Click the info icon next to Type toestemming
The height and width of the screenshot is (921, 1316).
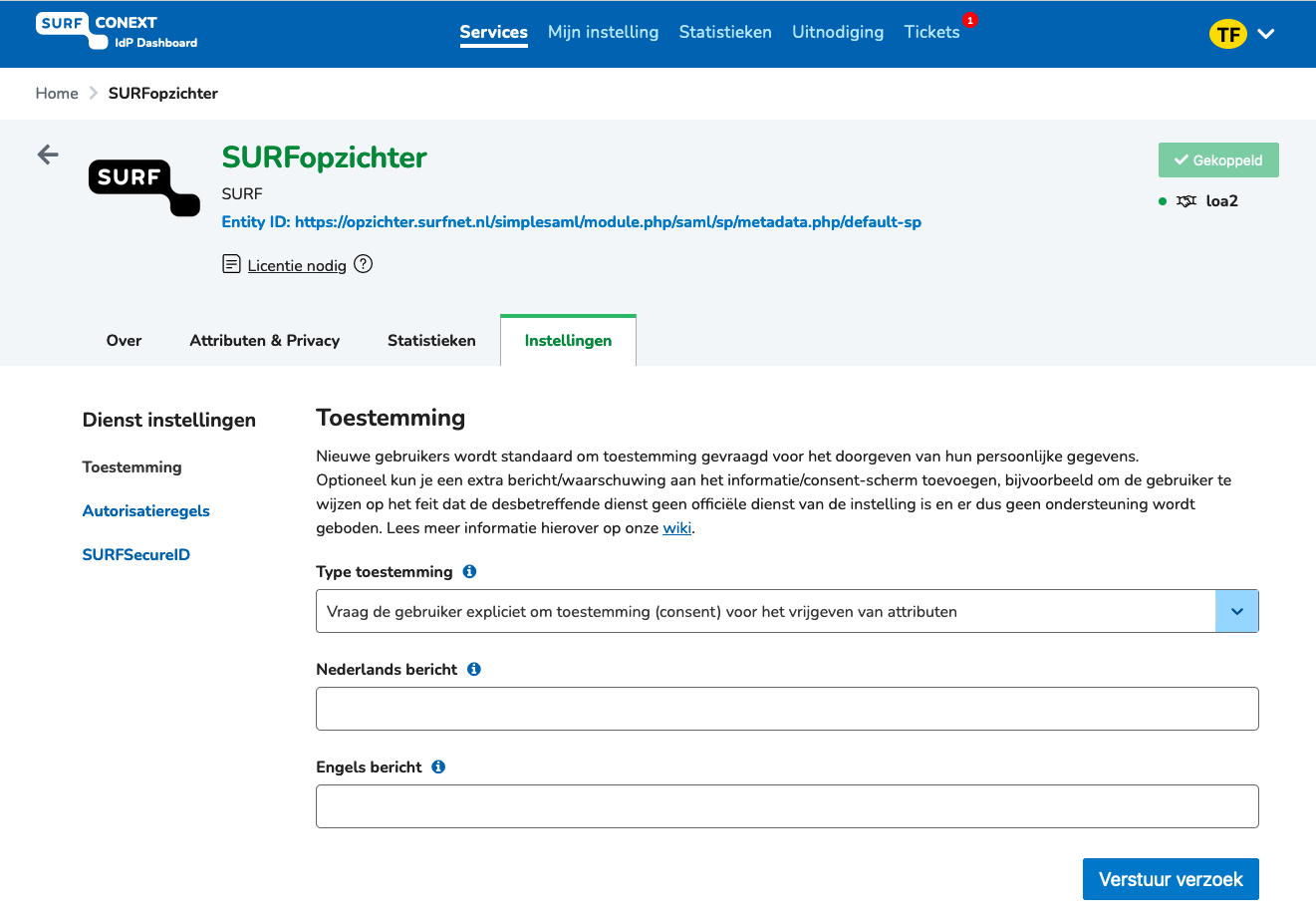coord(469,572)
